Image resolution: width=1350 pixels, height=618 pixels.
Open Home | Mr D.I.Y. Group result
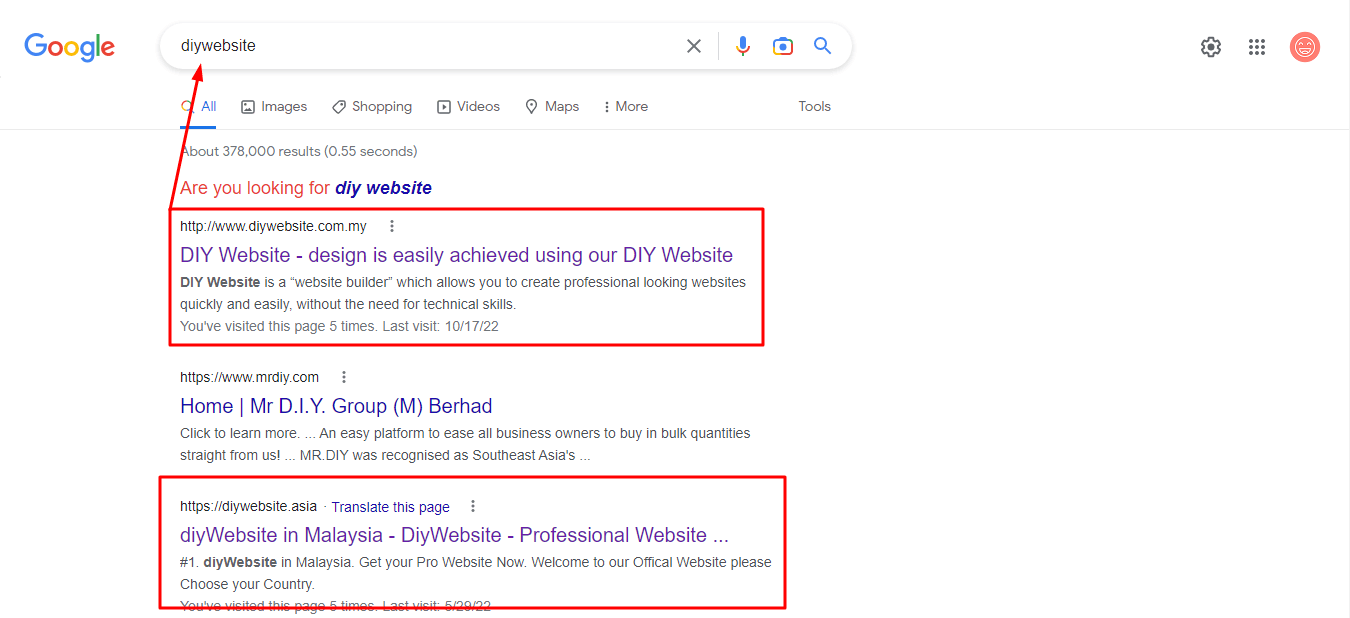pos(336,406)
